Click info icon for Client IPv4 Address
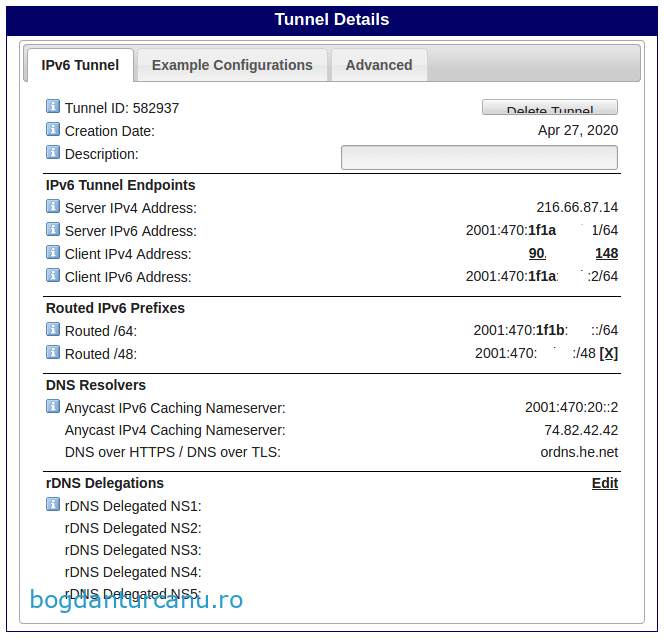The width and height of the screenshot is (664, 642). tap(53, 253)
